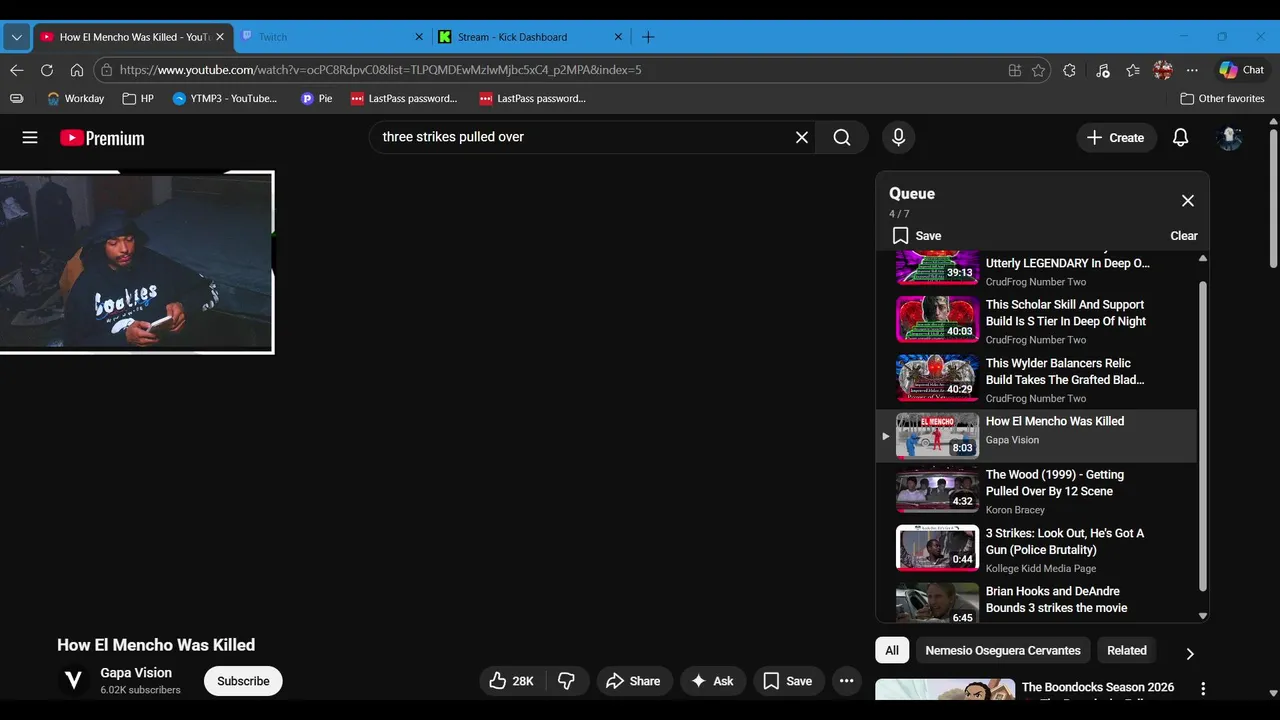This screenshot has height=720, width=1280.
Task: Play This Scholar Skill And Support queue video
Action: [1036, 320]
